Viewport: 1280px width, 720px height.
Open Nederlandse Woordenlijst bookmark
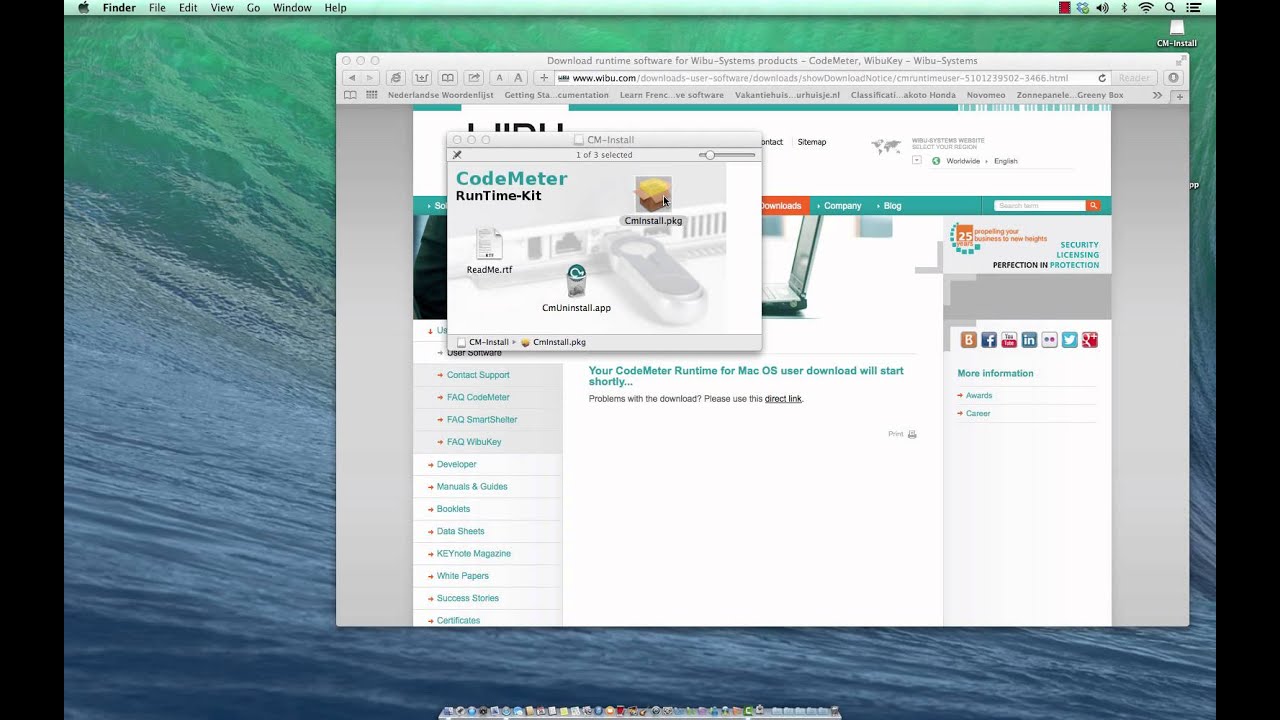click(x=441, y=95)
